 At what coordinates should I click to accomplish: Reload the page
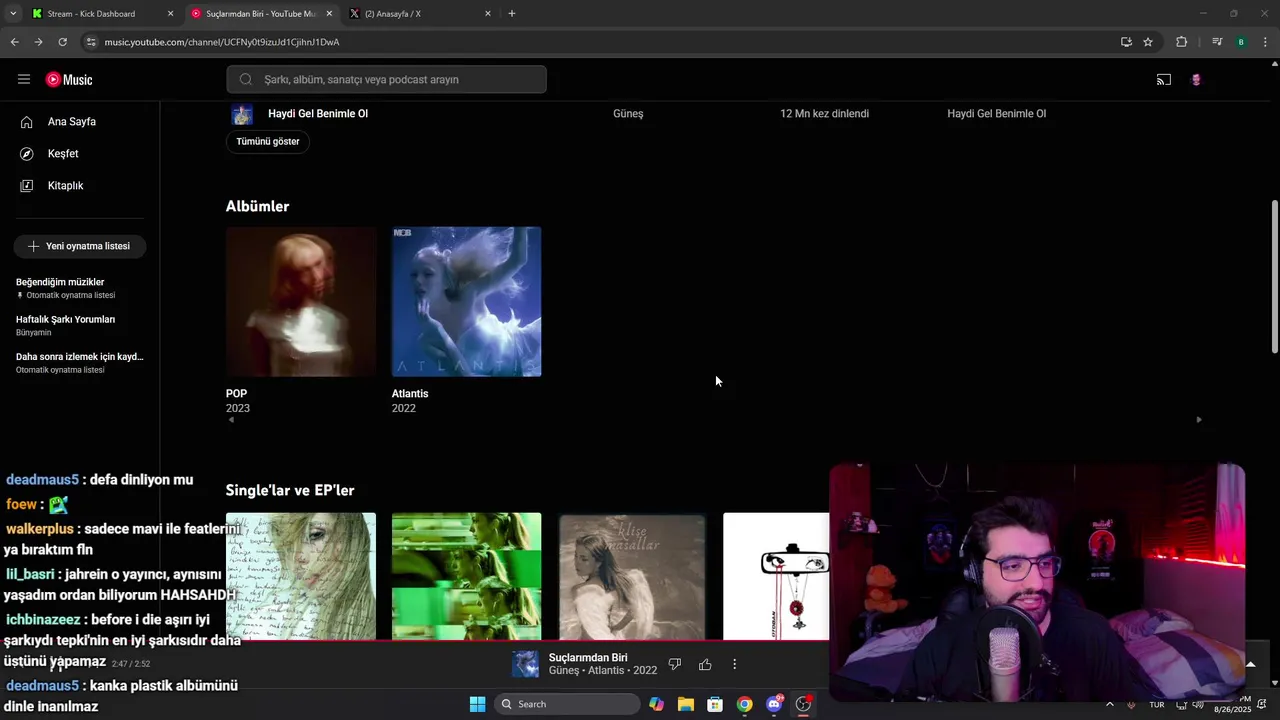tap(62, 42)
